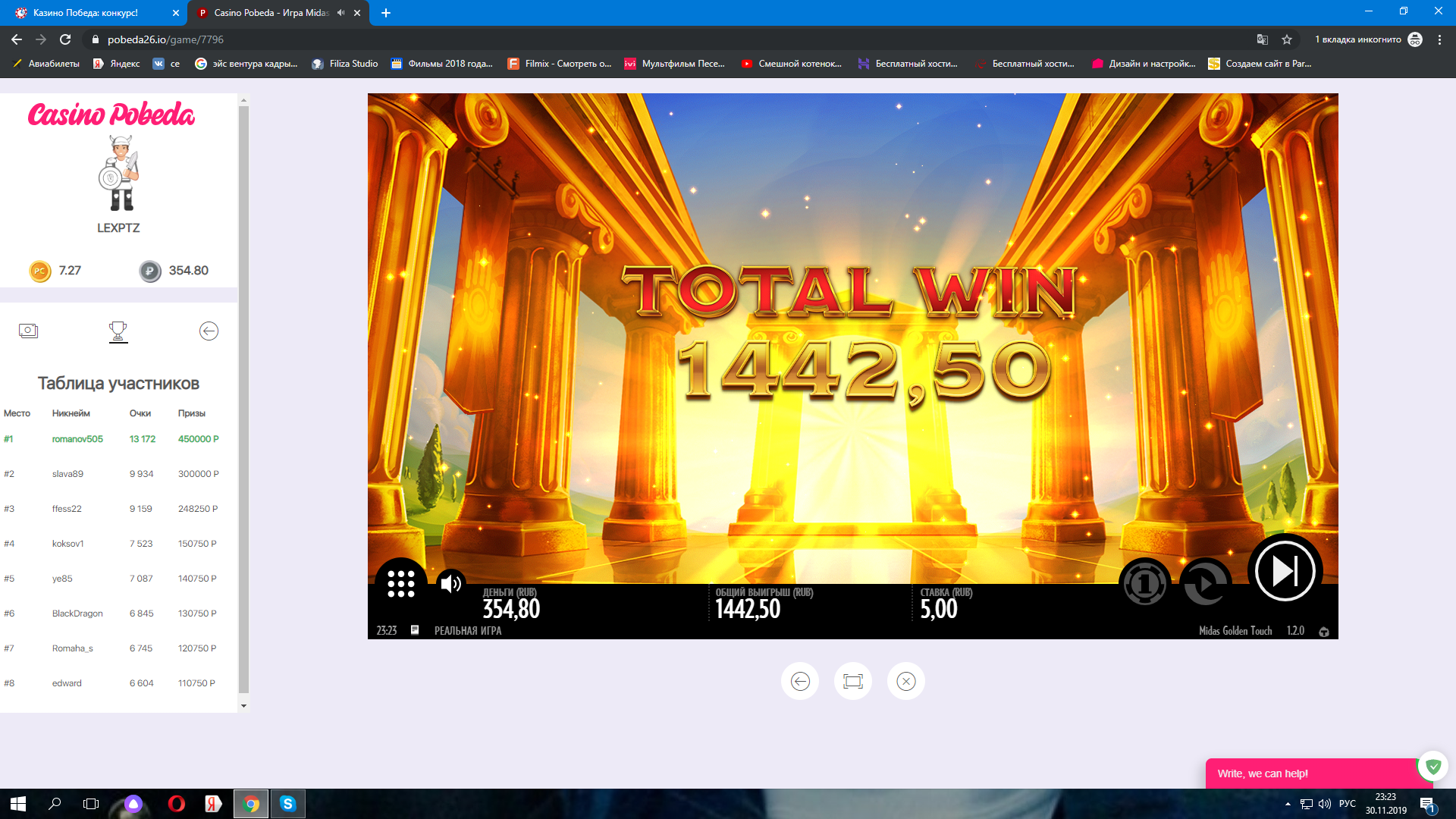Mute the Casino Pobeda tab audio
The height and width of the screenshot is (819, 1456).
[x=340, y=13]
